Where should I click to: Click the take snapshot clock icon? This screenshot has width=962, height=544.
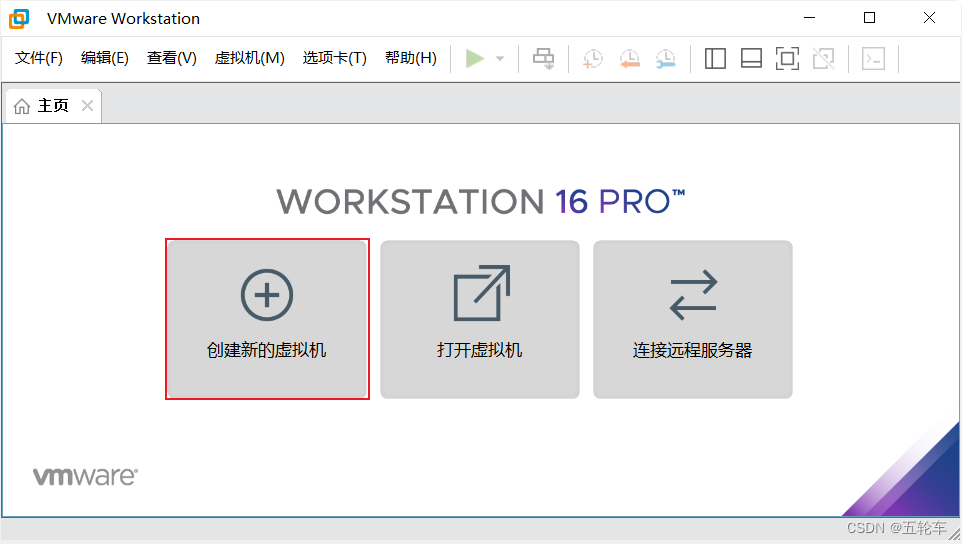(x=593, y=59)
